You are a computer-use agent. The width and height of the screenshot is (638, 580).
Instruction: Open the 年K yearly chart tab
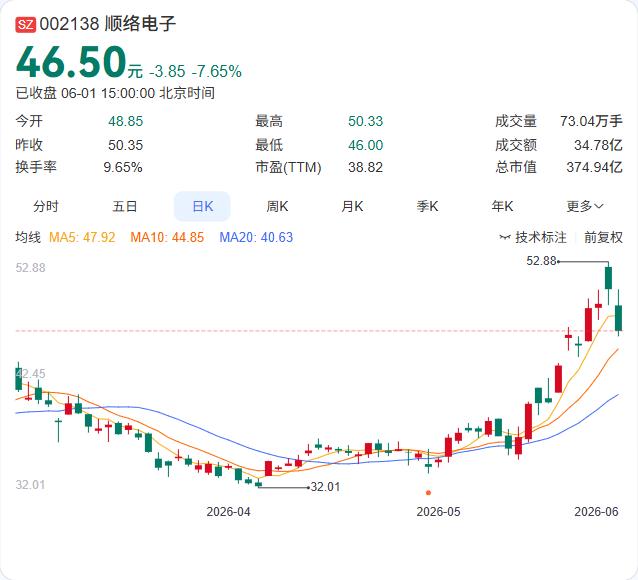pos(502,206)
